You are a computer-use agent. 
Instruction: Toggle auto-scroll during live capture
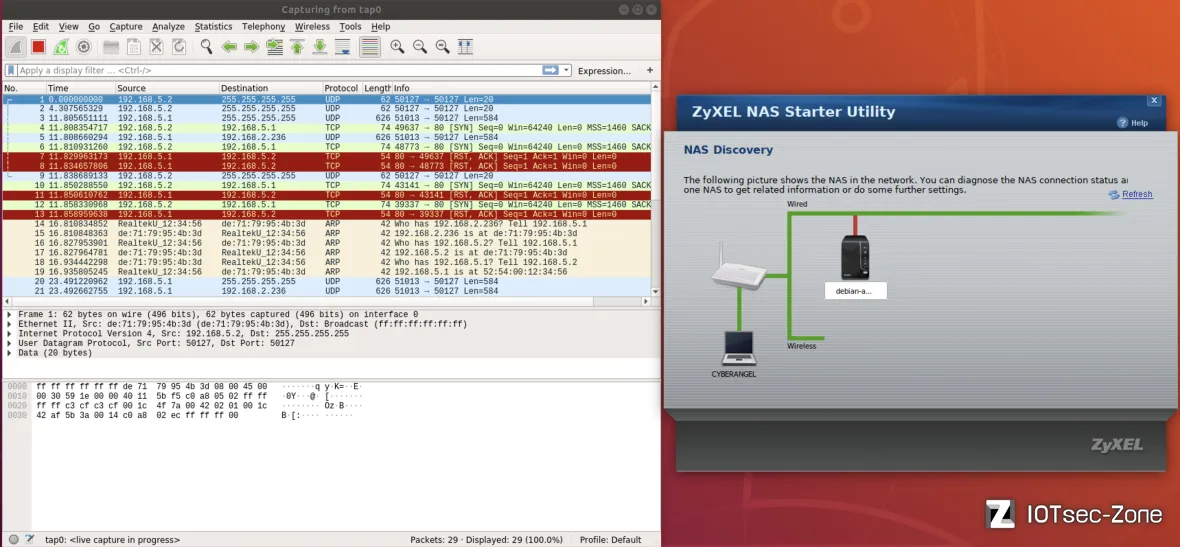point(342,47)
